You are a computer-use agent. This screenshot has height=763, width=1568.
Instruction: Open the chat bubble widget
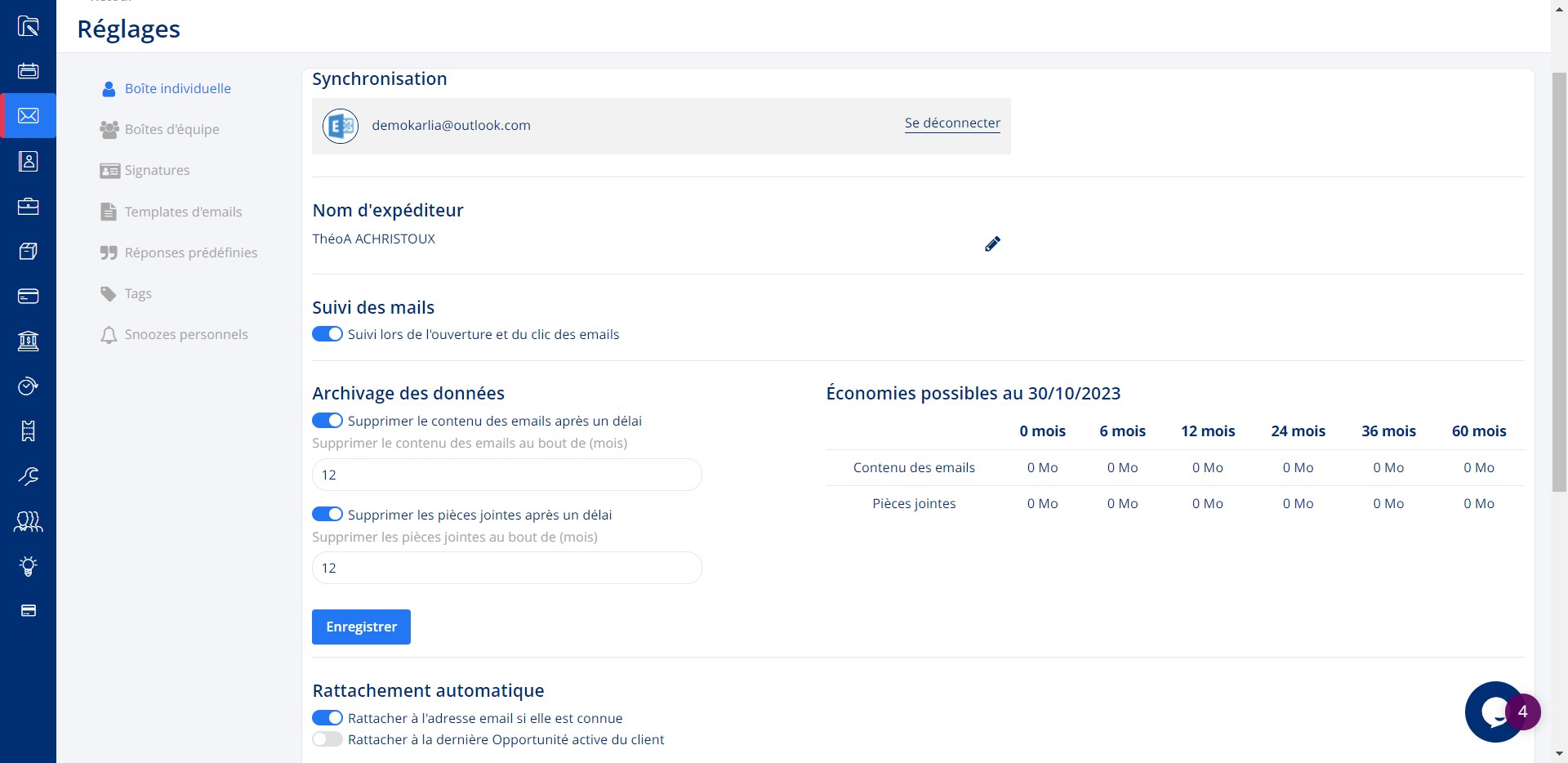[1494, 712]
